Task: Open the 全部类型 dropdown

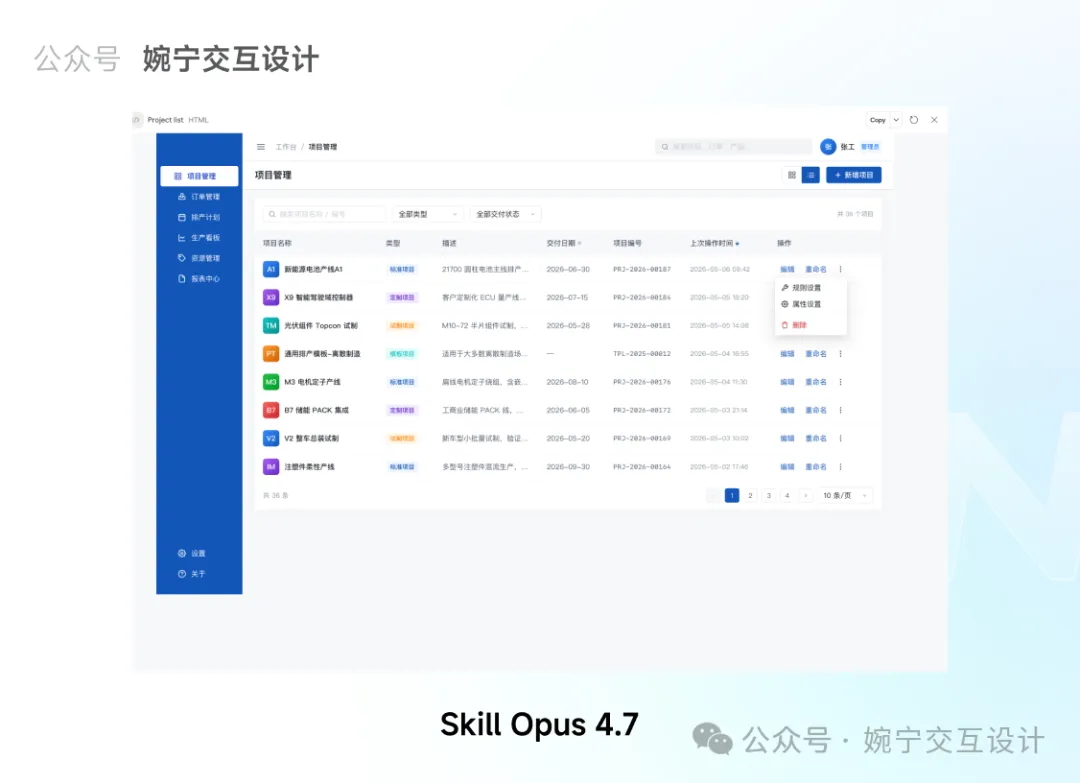Action: (x=428, y=214)
